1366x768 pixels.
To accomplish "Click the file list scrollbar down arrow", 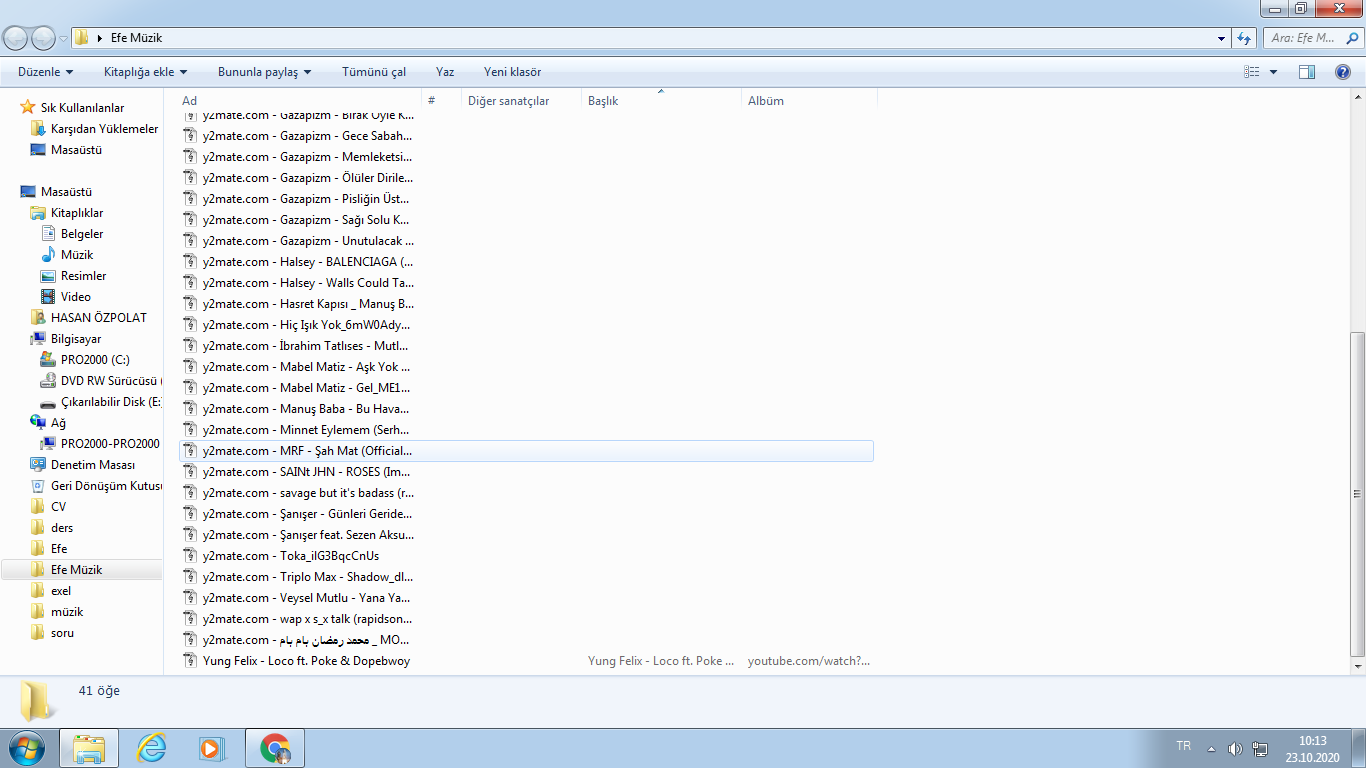I will 1357,666.
